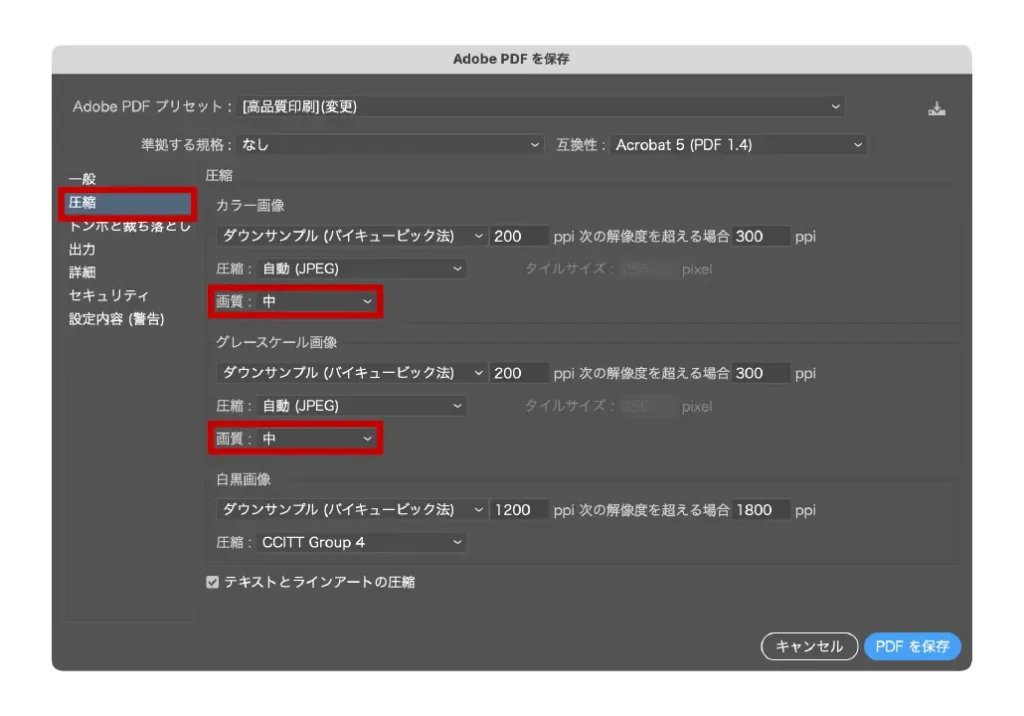
Task: Open カラー画像 ダウンサンプル method dropdown
Action: (x=351, y=236)
